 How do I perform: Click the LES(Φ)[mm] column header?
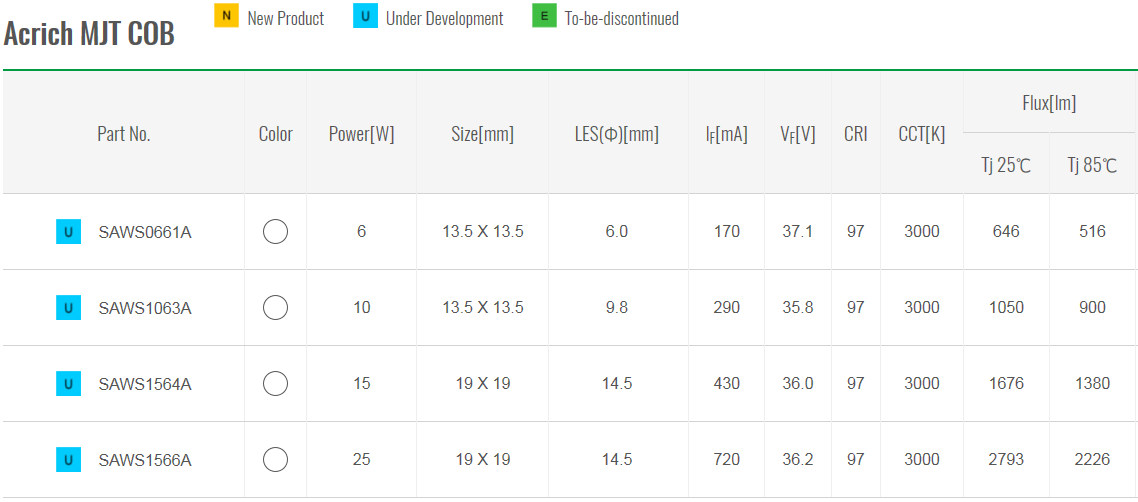(x=617, y=134)
